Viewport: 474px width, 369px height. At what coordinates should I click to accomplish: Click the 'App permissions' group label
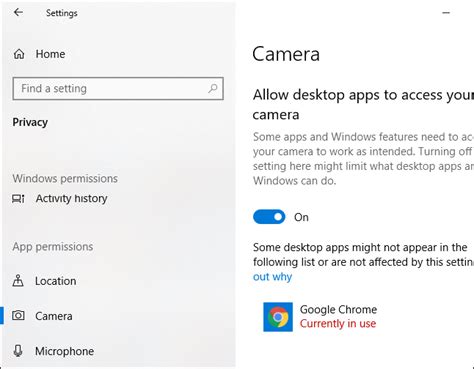pyautogui.click(x=53, y=247)
